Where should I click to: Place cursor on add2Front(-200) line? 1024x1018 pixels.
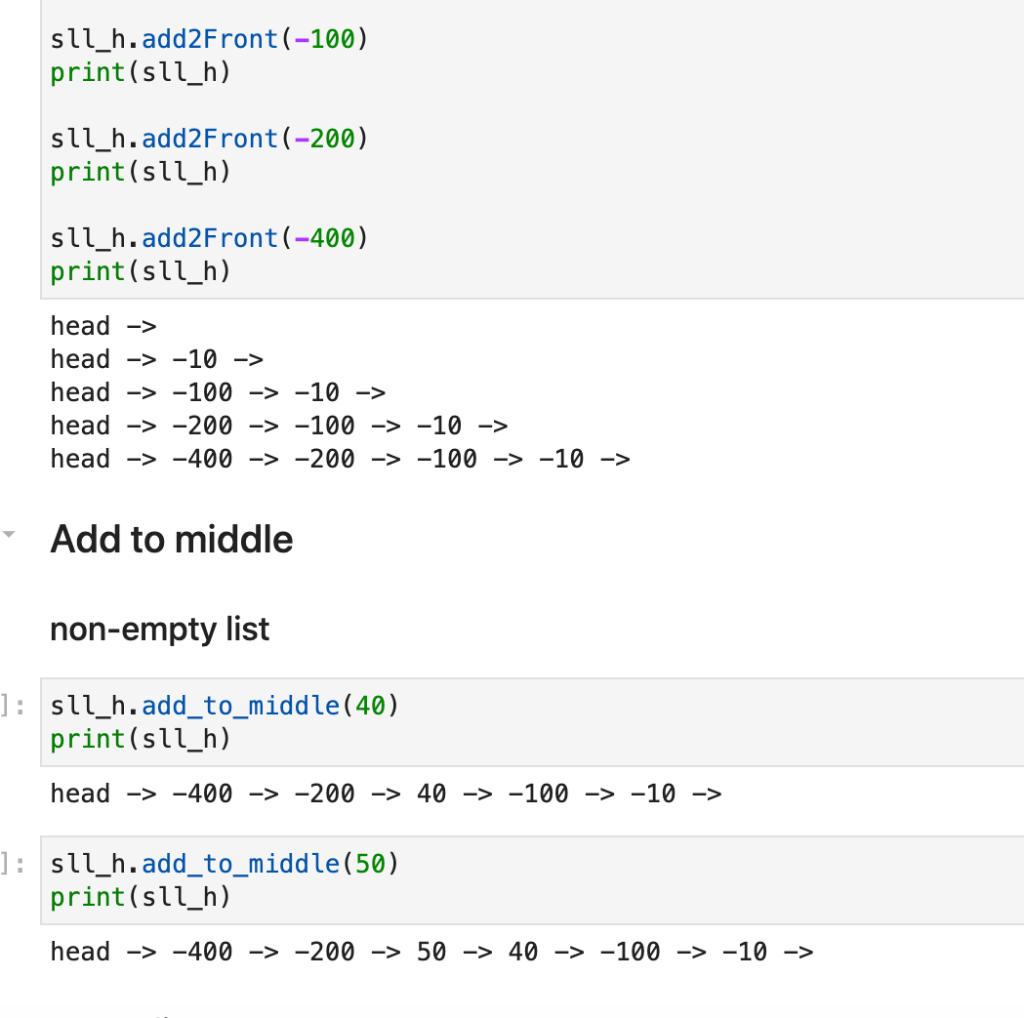[x=210, y=138]
